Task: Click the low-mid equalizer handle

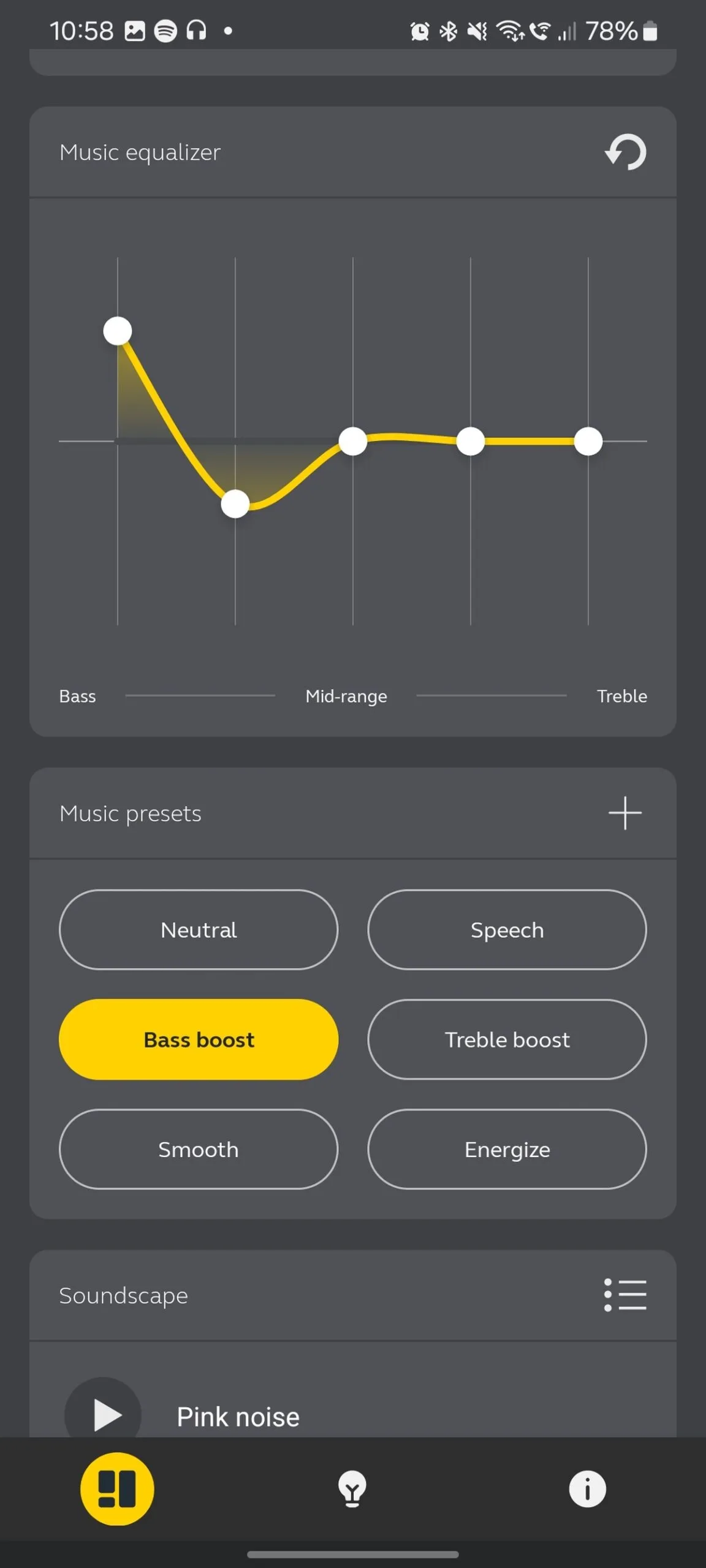Action: (x=235, y=504)
